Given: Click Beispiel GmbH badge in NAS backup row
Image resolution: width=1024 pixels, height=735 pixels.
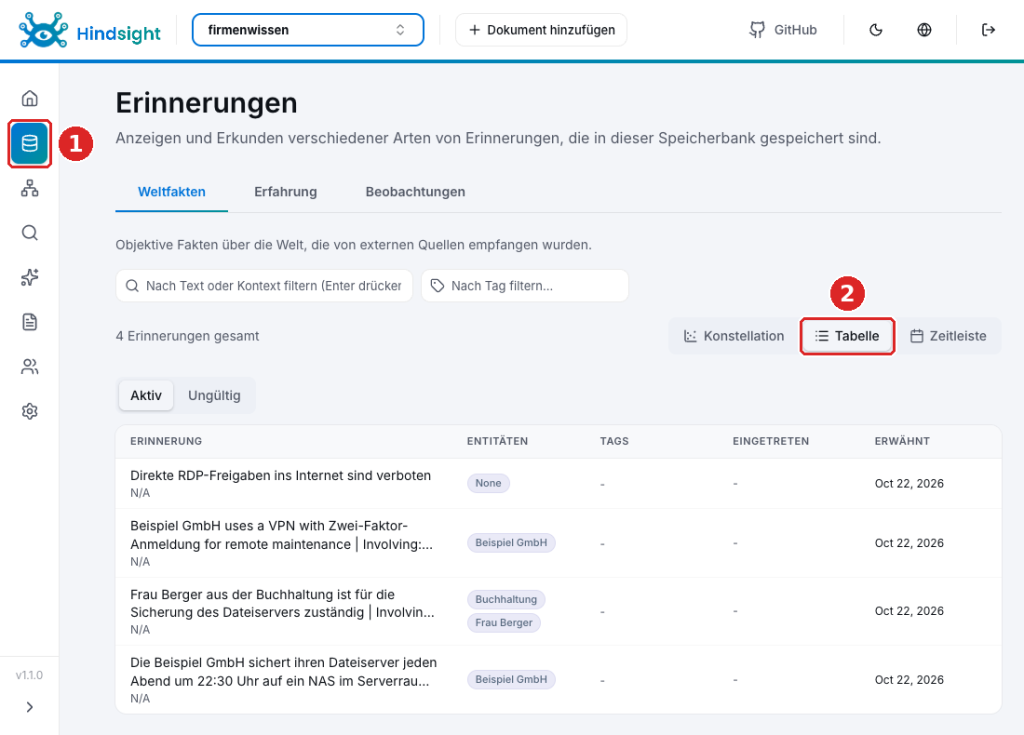Looking at the screenshot, I should (511, 679).
